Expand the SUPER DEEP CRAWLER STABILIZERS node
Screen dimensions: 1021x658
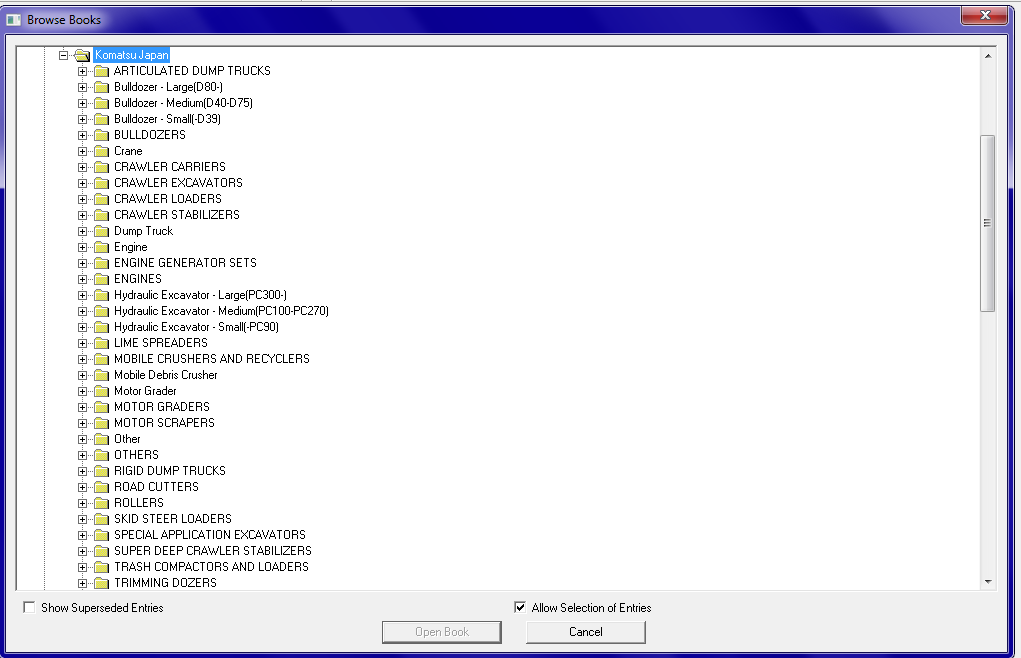pyautogui.click(x=82, y=551)
